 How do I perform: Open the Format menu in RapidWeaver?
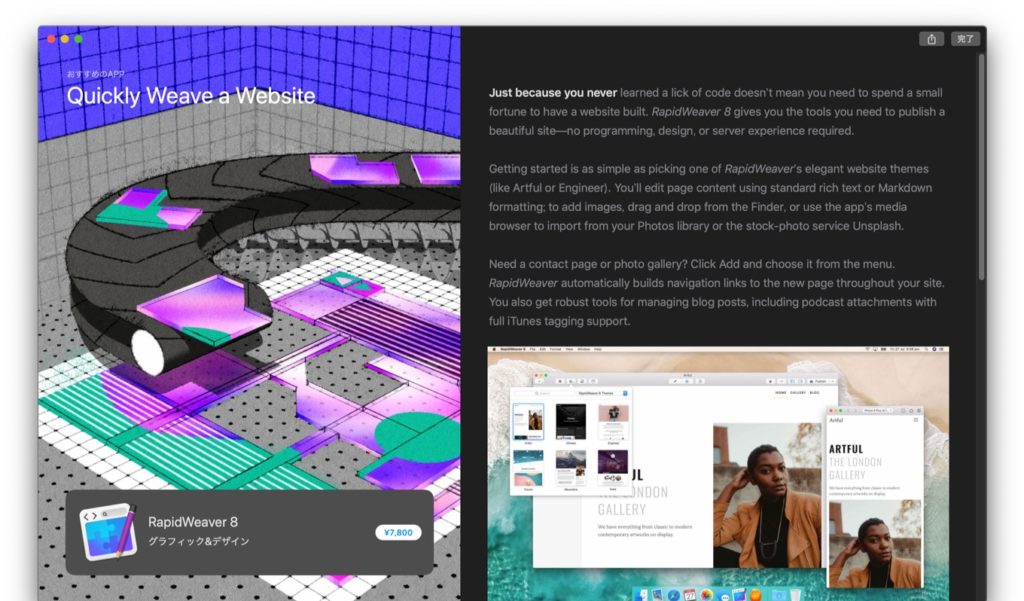(554, 349)
